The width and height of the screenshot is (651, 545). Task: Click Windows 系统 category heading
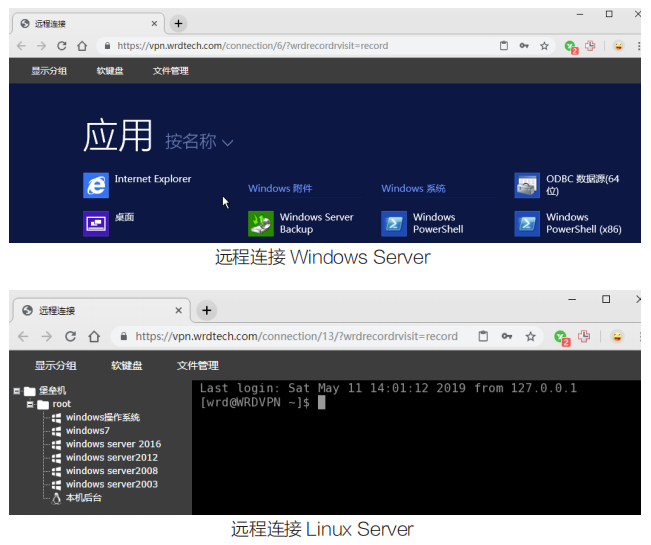click(x=414, y=188)
